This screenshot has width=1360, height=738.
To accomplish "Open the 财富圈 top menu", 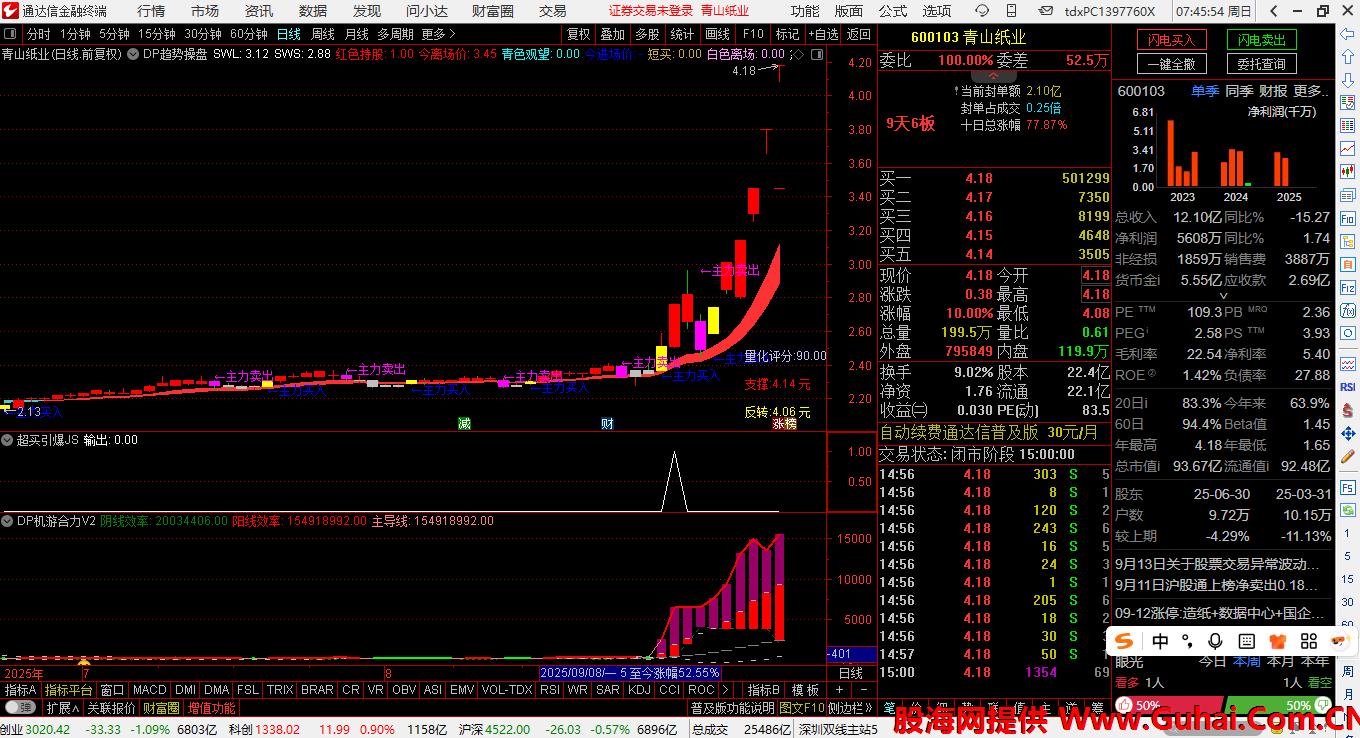I will pyautogui.click(x=493, y=11).
